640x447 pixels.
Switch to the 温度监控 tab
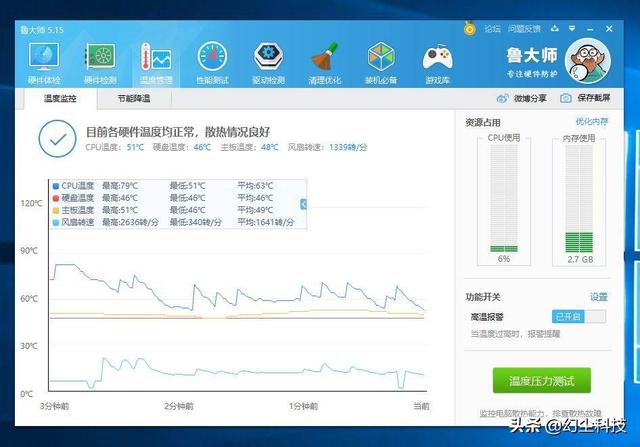click(60, 98)
